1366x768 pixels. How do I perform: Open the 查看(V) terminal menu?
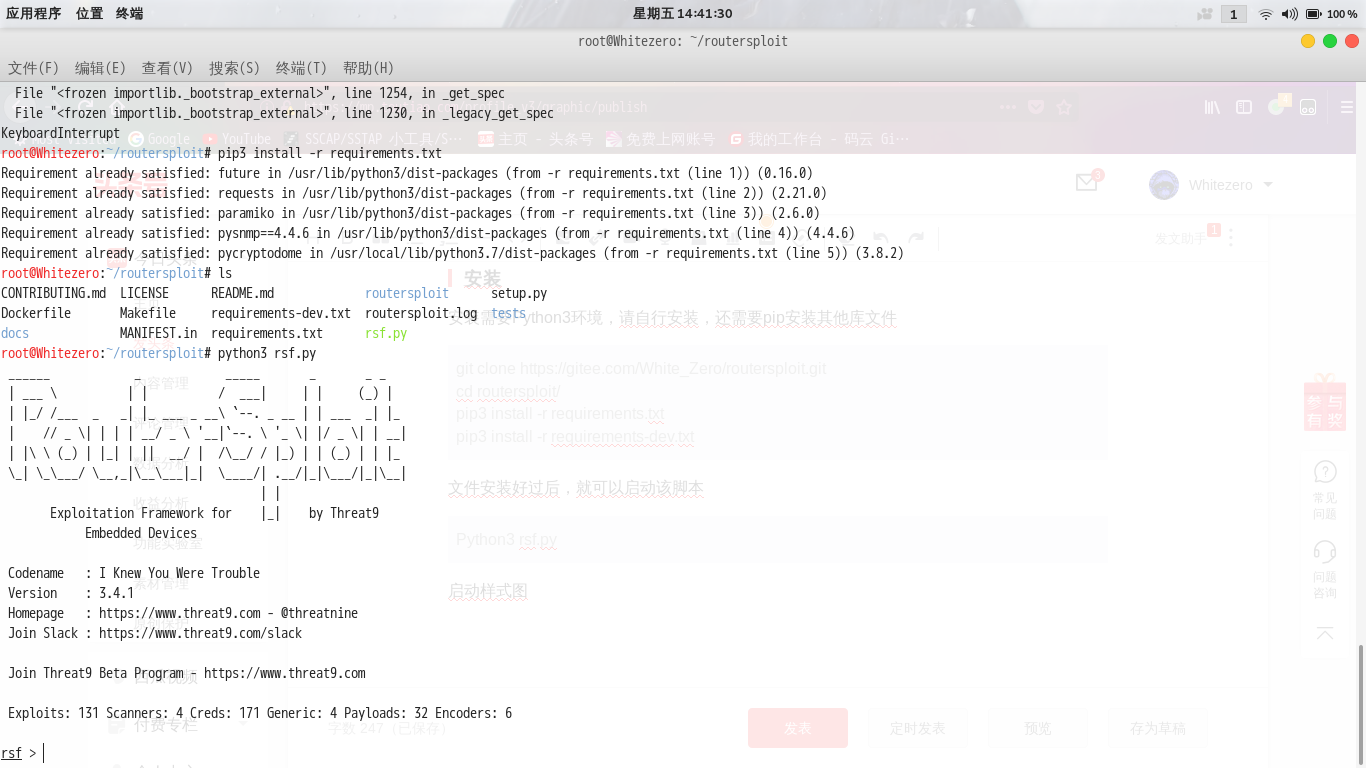coord(168,68)
